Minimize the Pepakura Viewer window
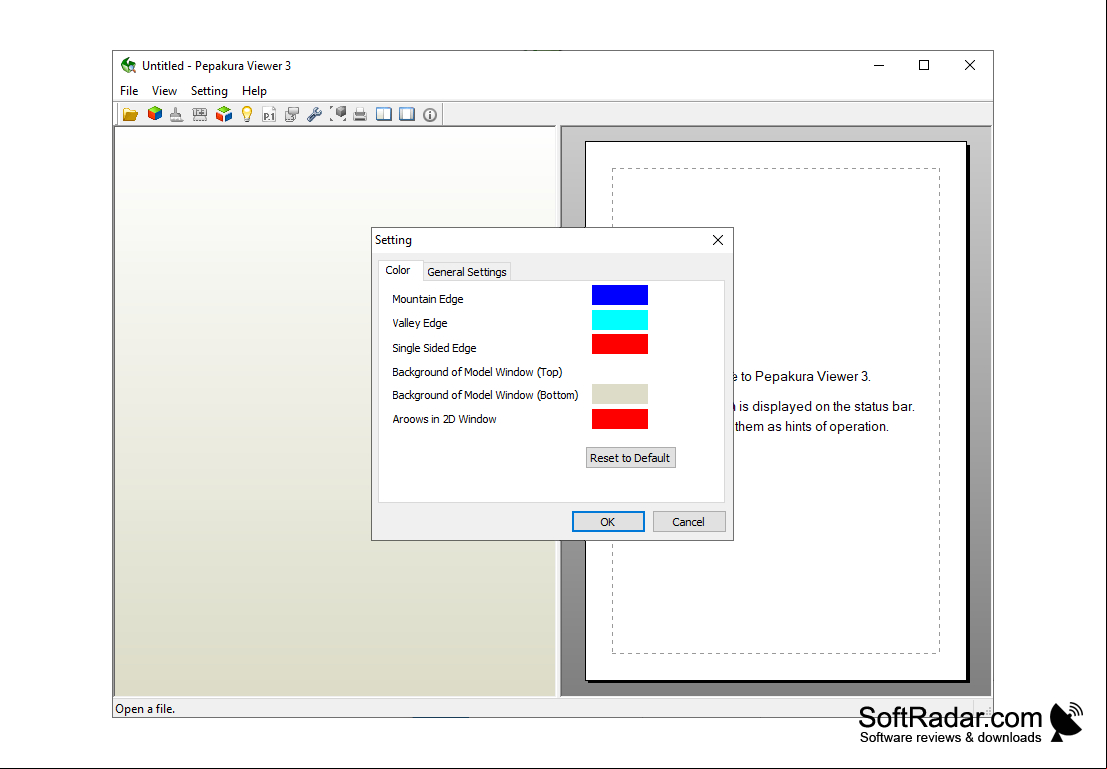The image size is (1107, 769). click(x=879, y=66)
